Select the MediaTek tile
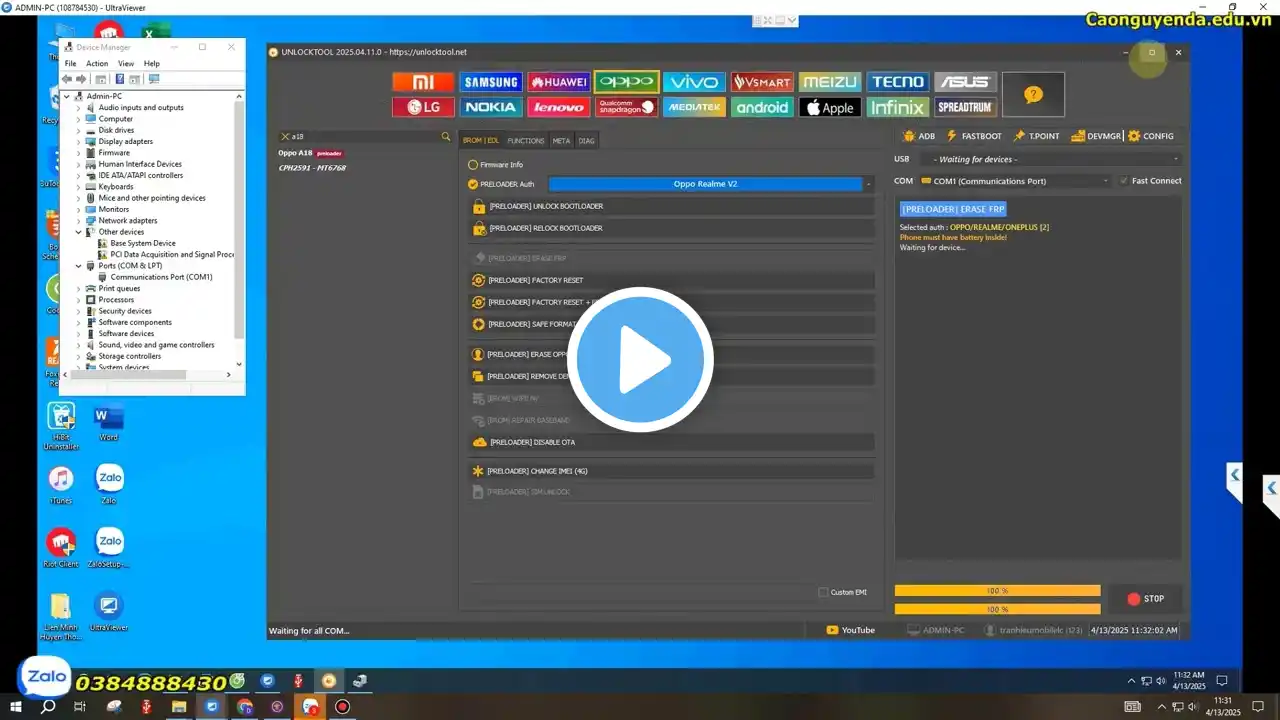The image size is (1280, 720). (x=694, y=107)
